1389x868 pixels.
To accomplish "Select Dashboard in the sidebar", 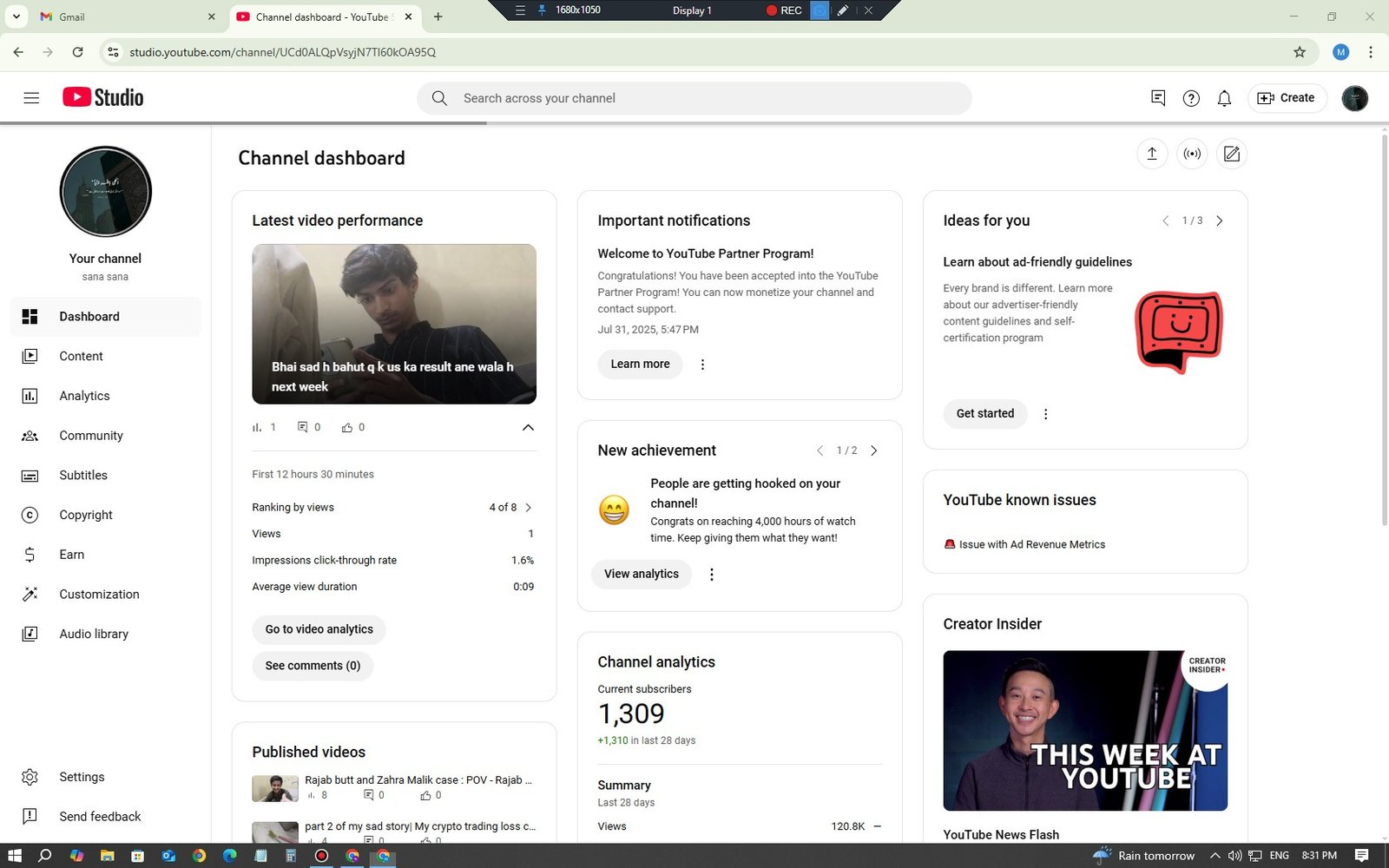I will click(x=106, y=317).
